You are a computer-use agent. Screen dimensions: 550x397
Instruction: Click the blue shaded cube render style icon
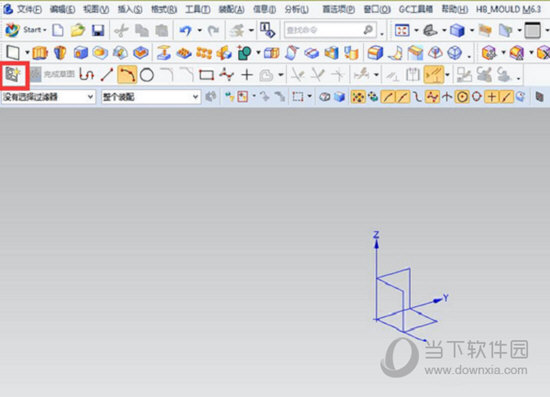457,31
